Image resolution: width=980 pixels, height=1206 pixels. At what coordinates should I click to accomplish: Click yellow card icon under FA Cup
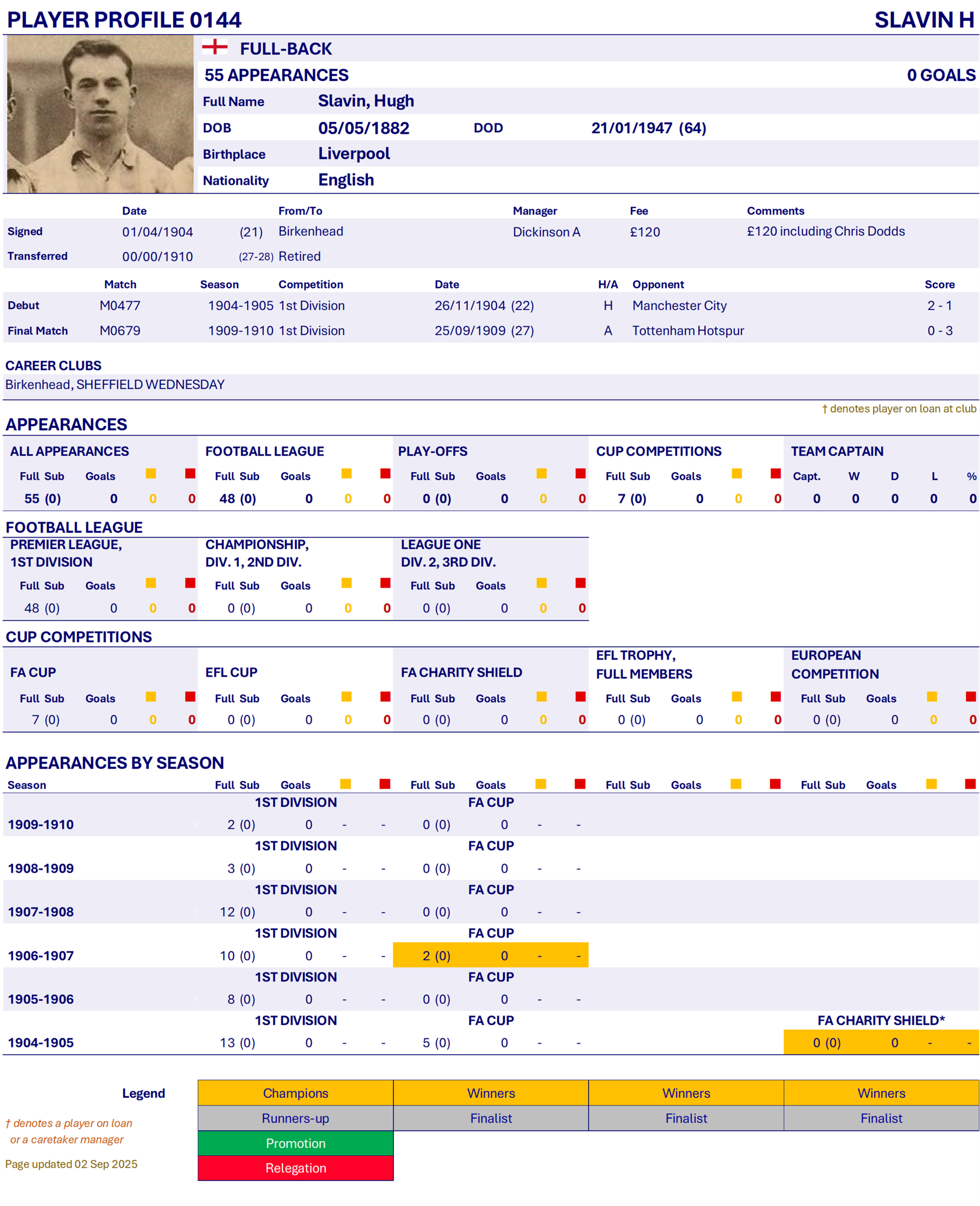151,697
